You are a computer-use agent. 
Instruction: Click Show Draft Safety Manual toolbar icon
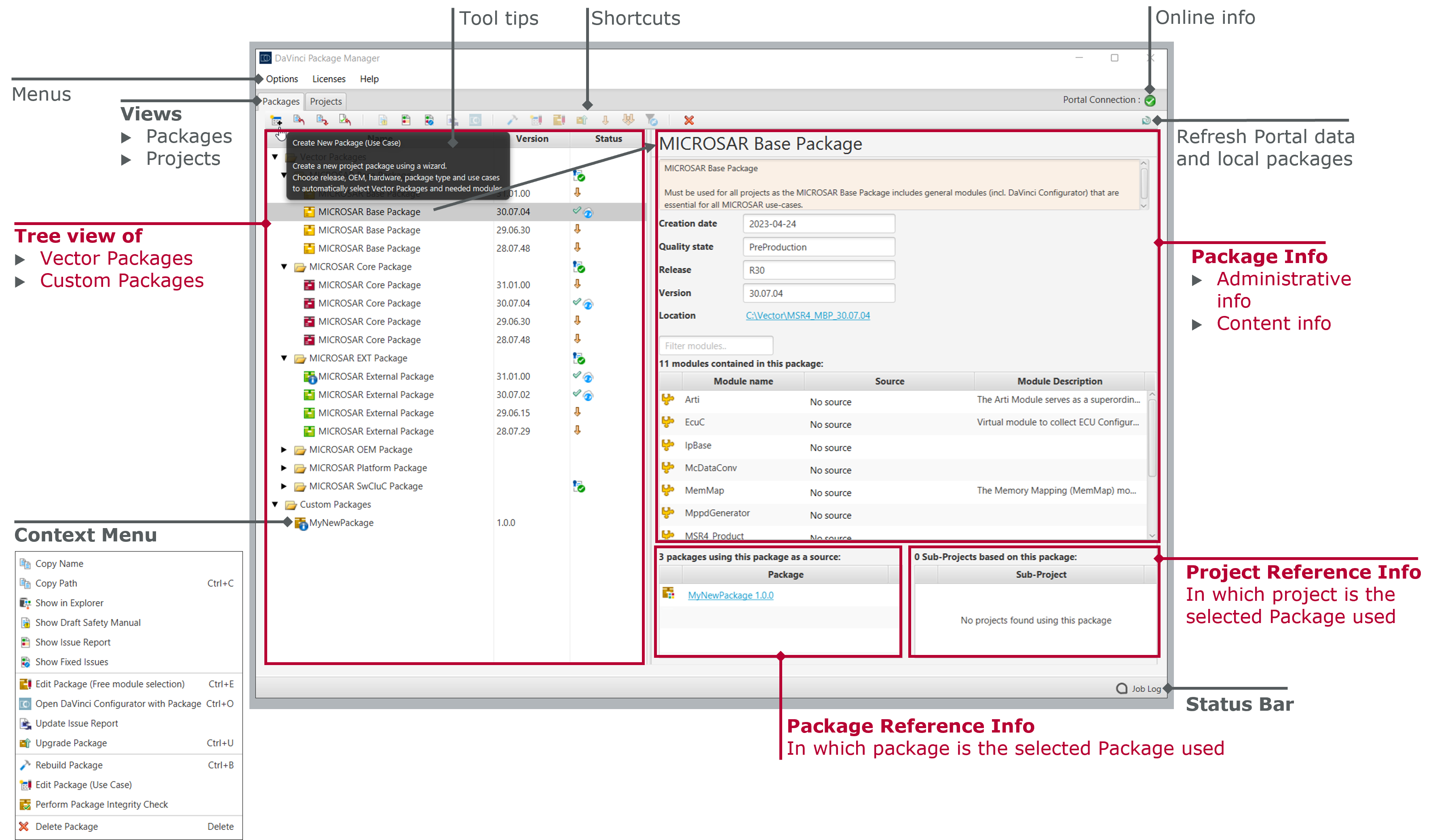pyautogui.click(x=383, y=120)
